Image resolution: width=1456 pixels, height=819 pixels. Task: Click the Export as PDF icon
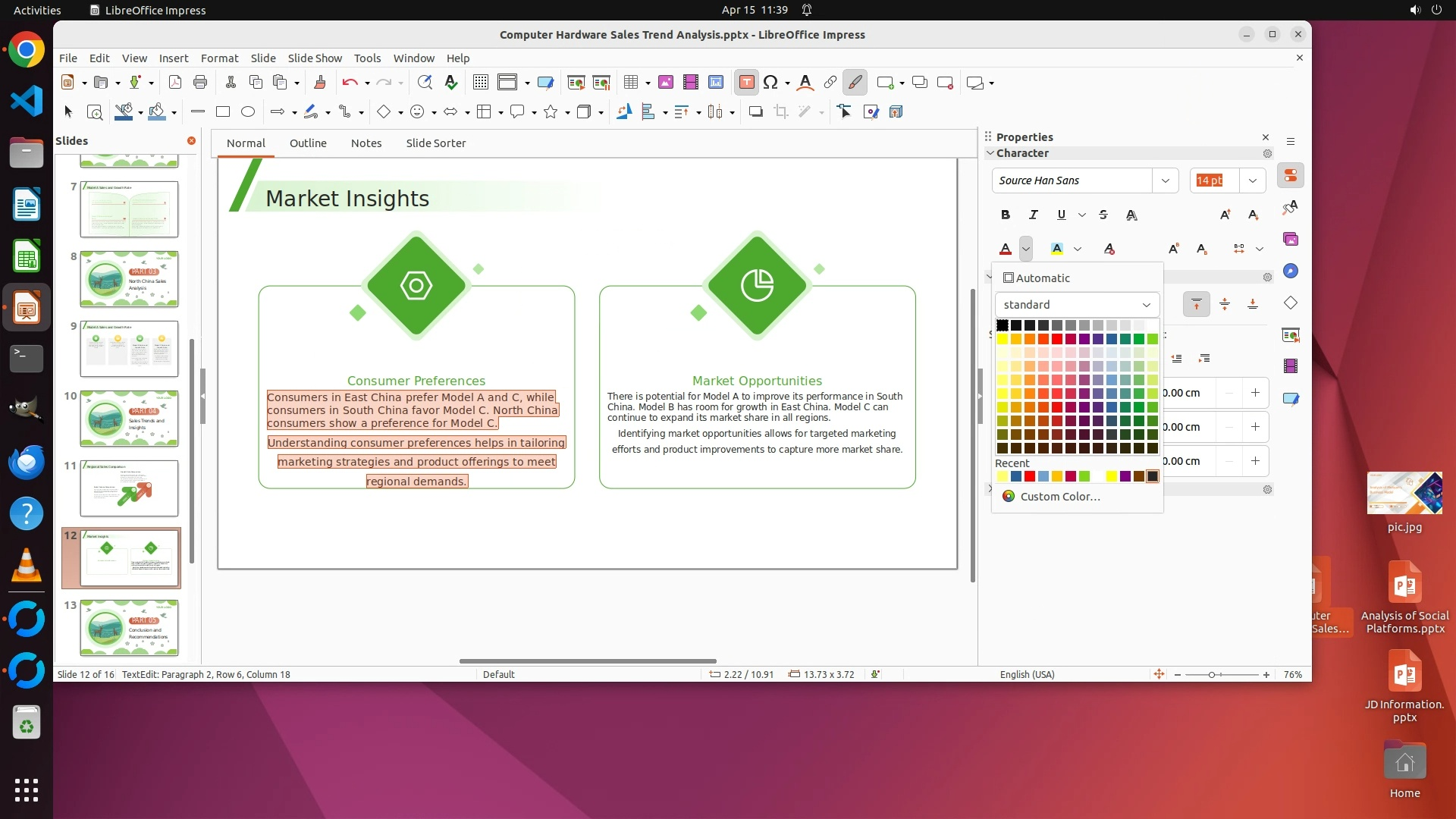click(x=175, y=83)
